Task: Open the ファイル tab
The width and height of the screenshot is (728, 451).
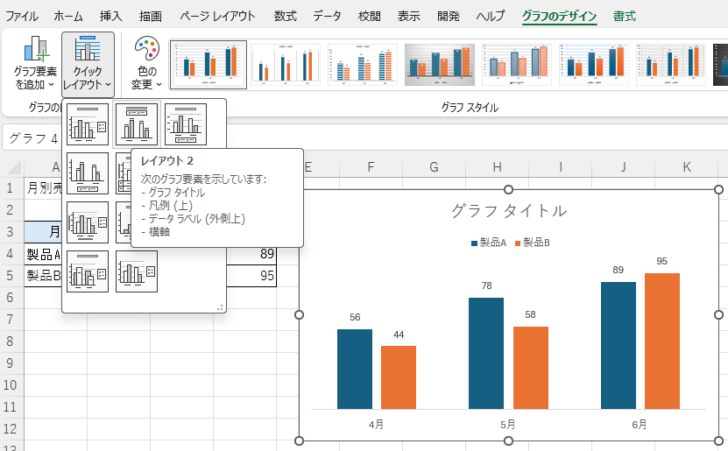Action: pos(21,16)
